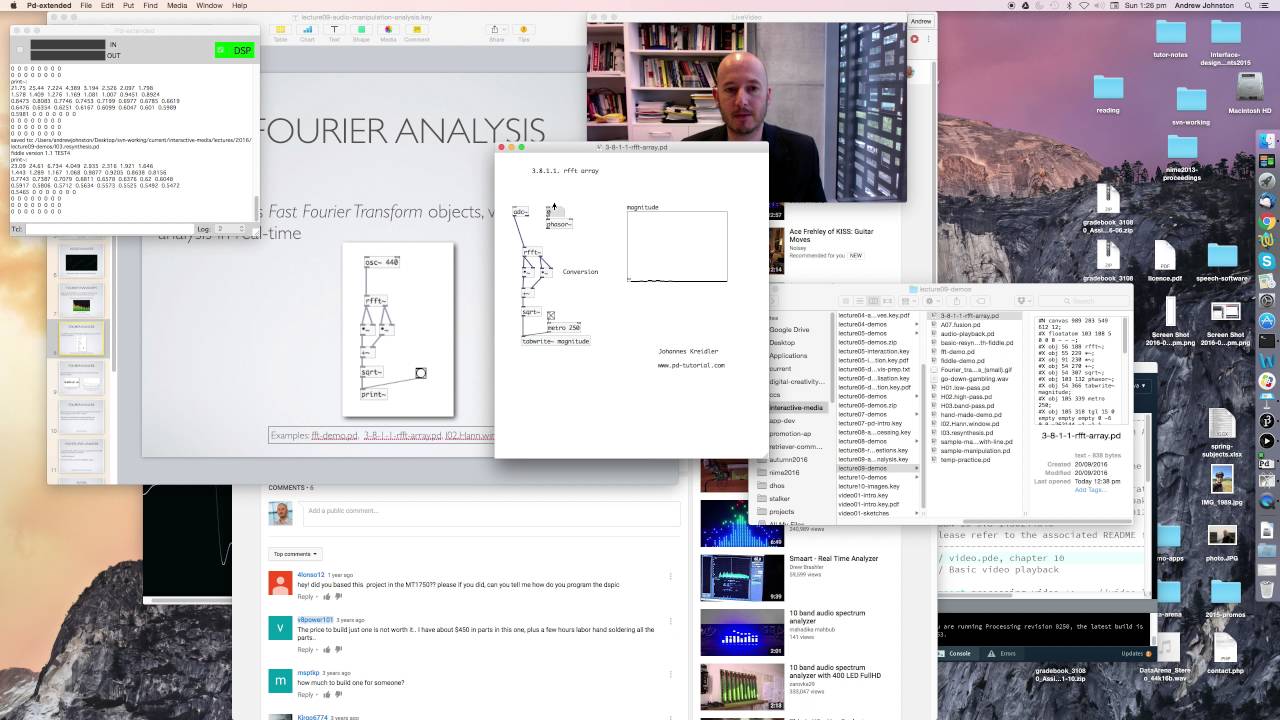Open Chrome in the Dock
The height and width of the screenshot is (720, 1280).
pos(1268,222)
